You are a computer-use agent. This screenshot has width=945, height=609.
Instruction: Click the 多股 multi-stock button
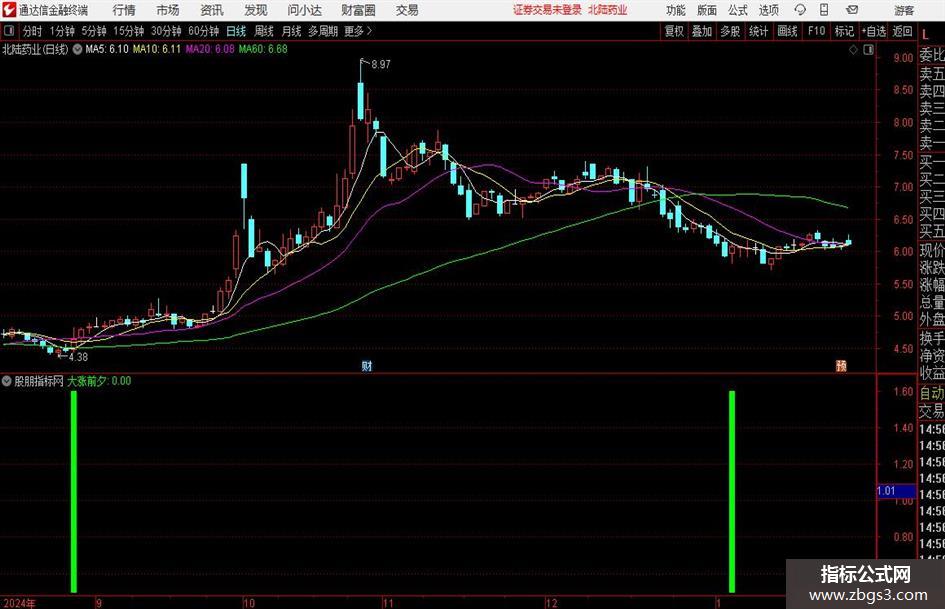click(x=730, y=31)
